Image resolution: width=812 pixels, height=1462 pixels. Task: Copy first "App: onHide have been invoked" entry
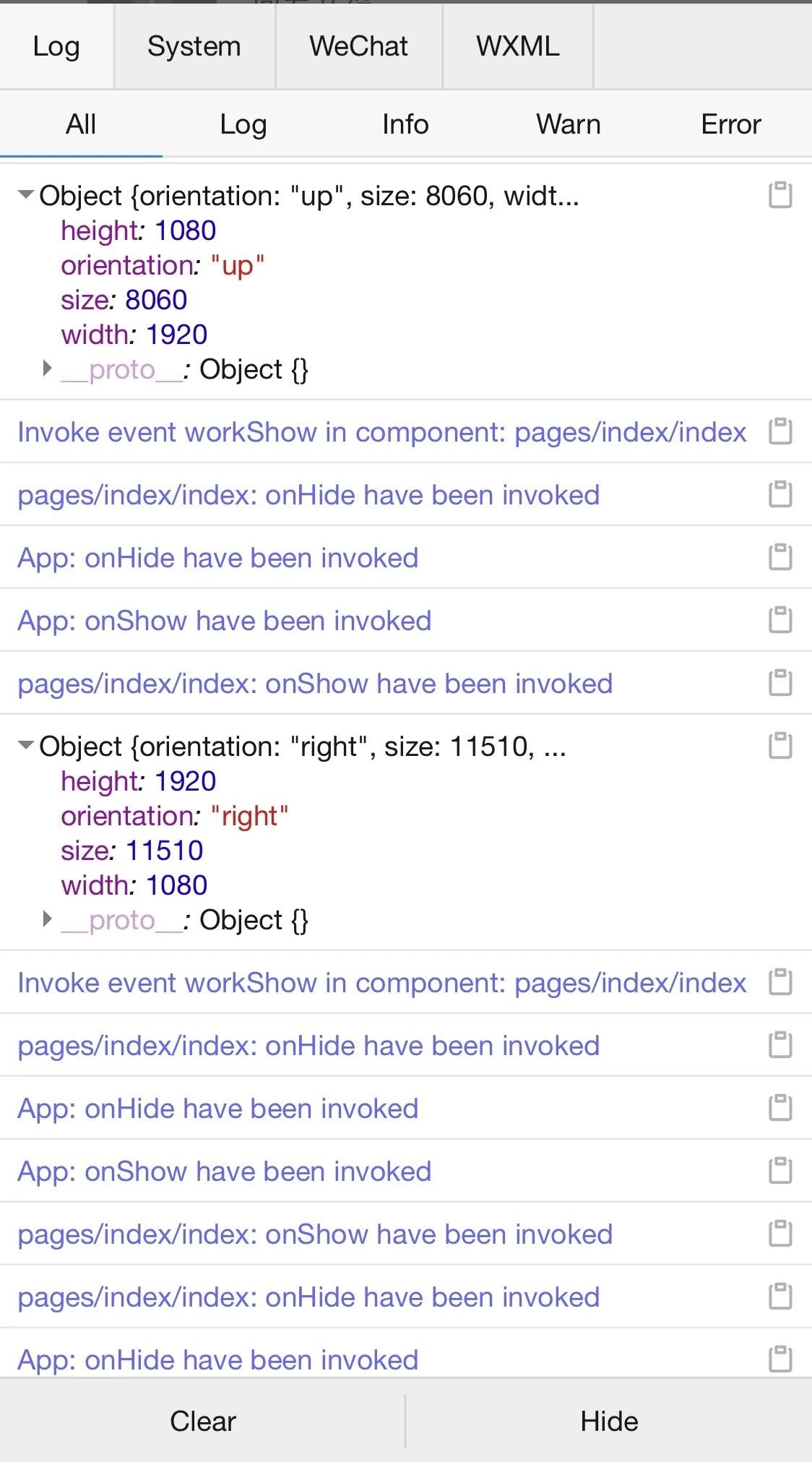click(x=780, y=557)
